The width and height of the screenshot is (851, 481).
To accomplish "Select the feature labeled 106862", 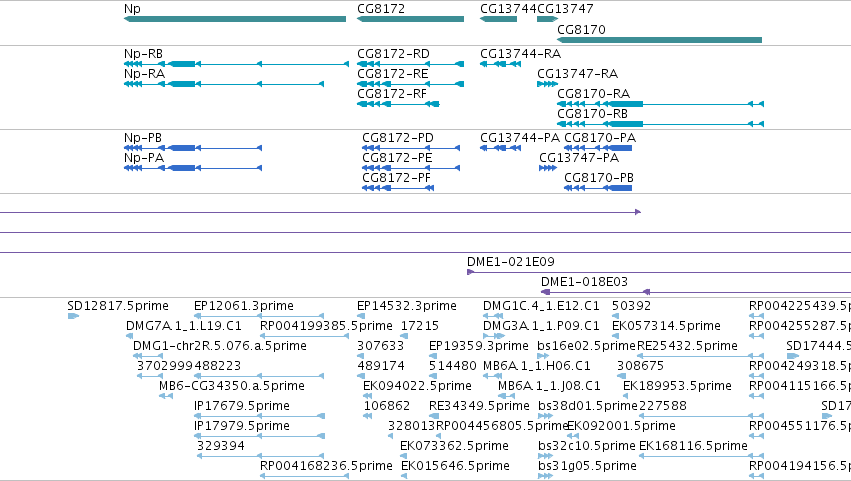I will tap(386, 406).
